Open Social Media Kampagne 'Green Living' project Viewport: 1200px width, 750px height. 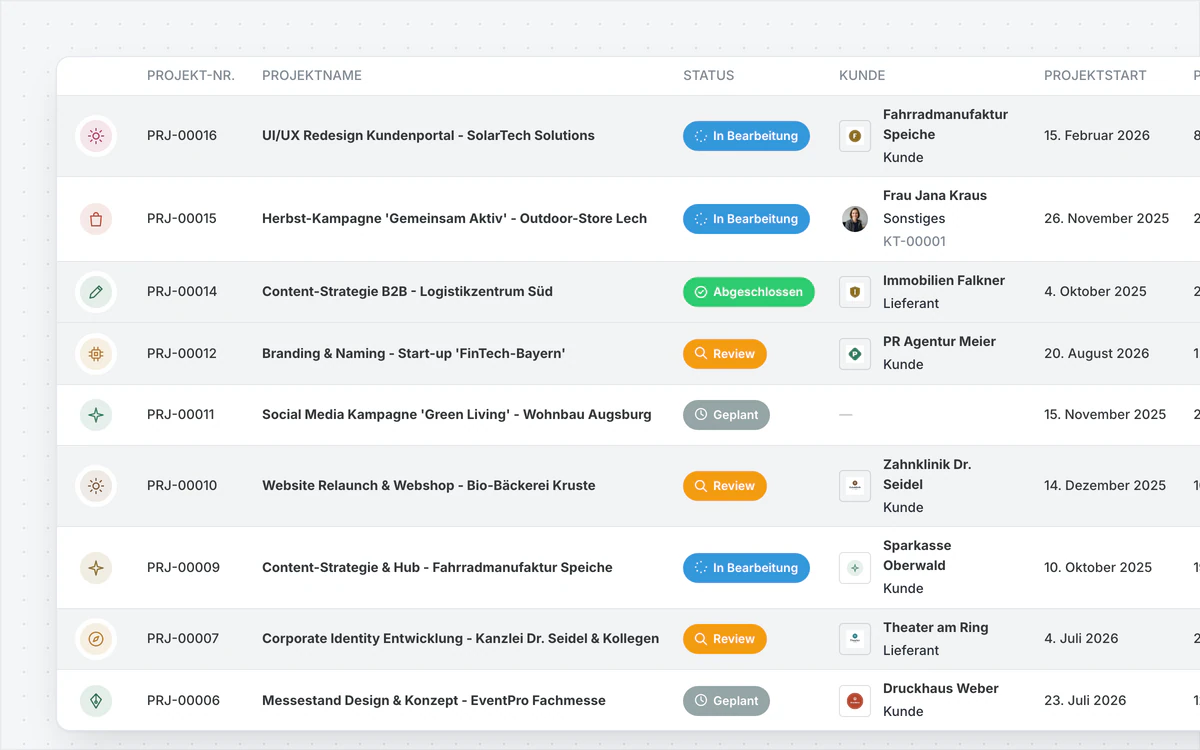click(x=456, y=415)
